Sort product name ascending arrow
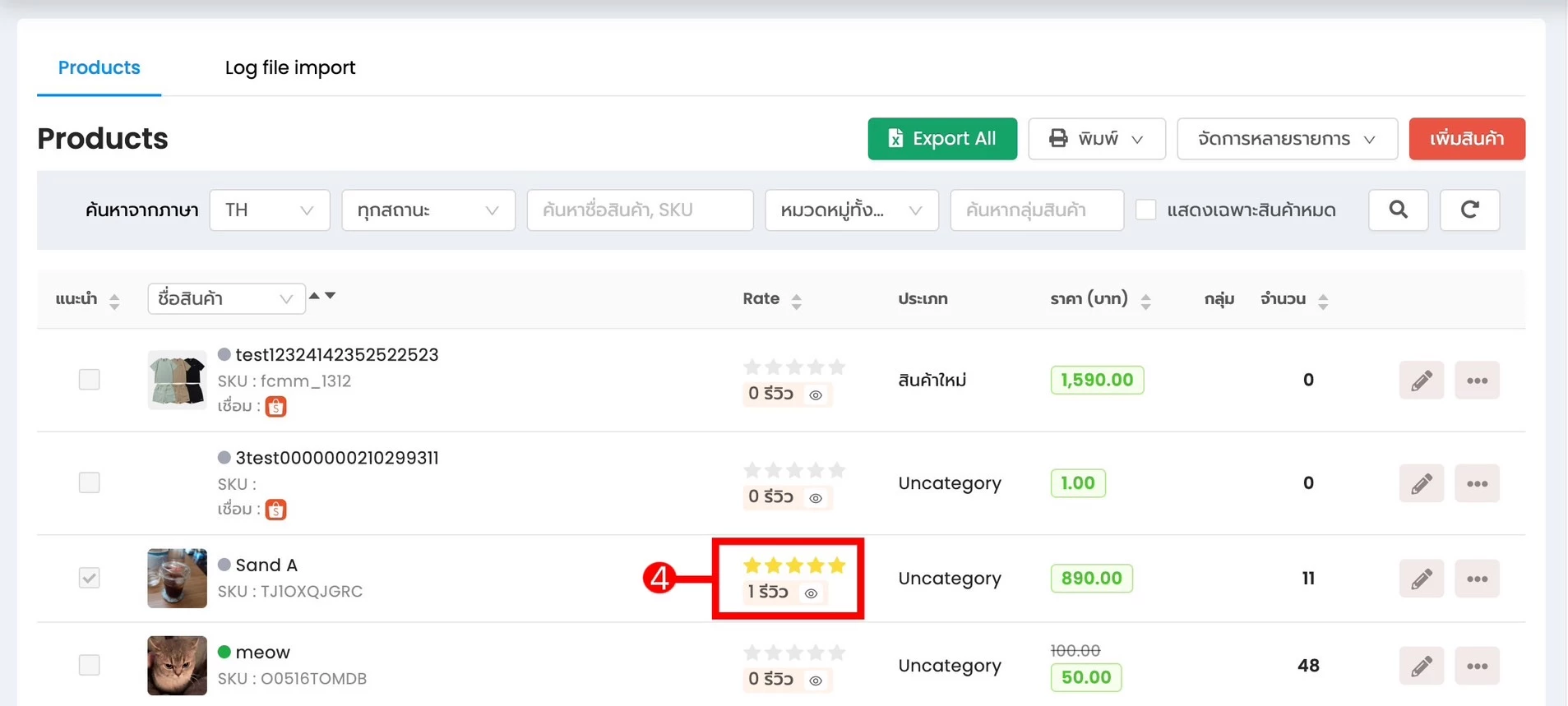The image size is (1568, 706). (314, 295)
